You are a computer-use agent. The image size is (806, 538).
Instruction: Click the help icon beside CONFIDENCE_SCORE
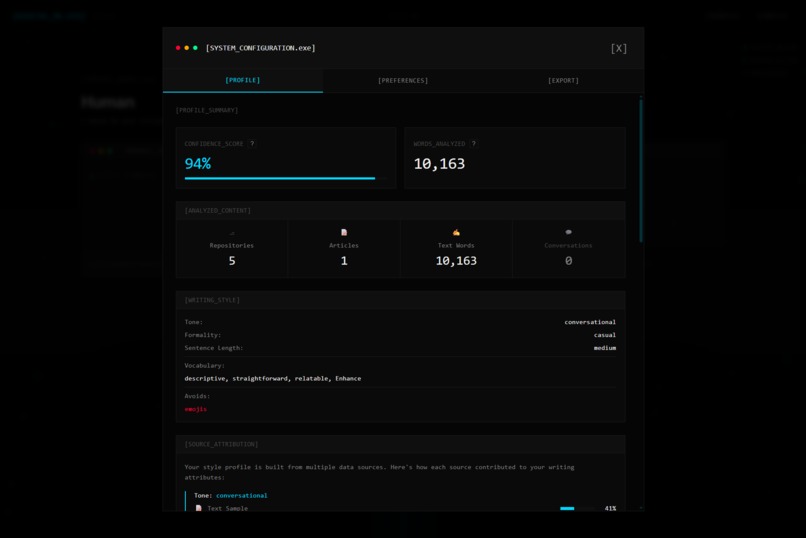point(252,144)
